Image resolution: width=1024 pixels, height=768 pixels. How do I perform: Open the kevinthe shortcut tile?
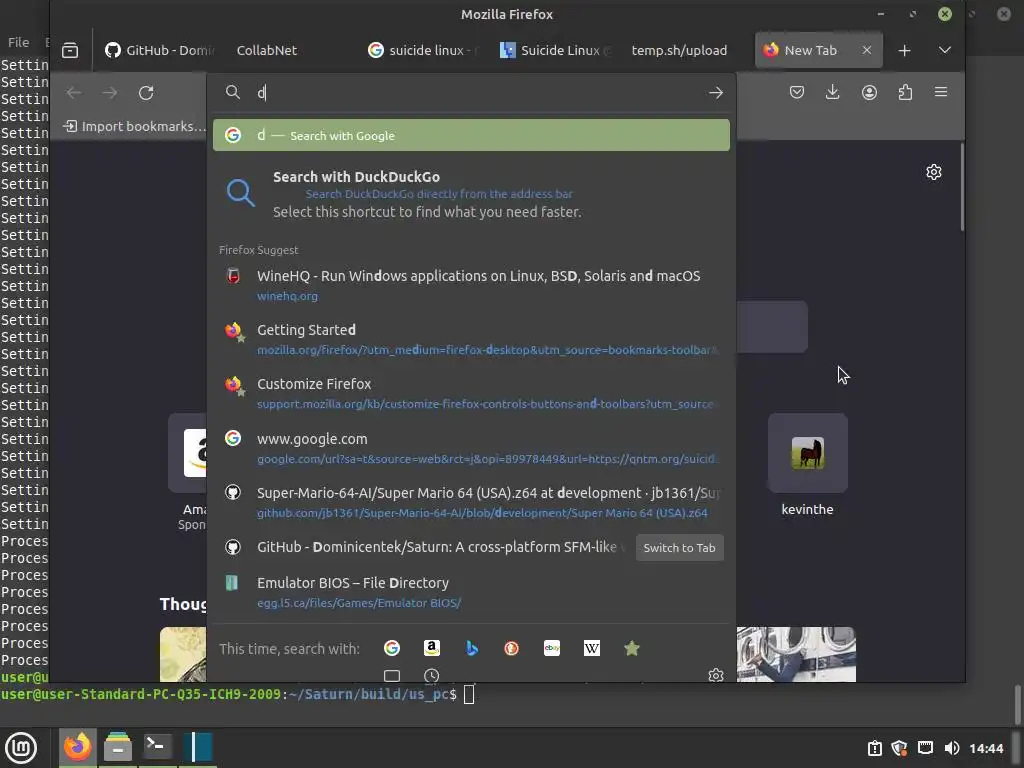808,465
